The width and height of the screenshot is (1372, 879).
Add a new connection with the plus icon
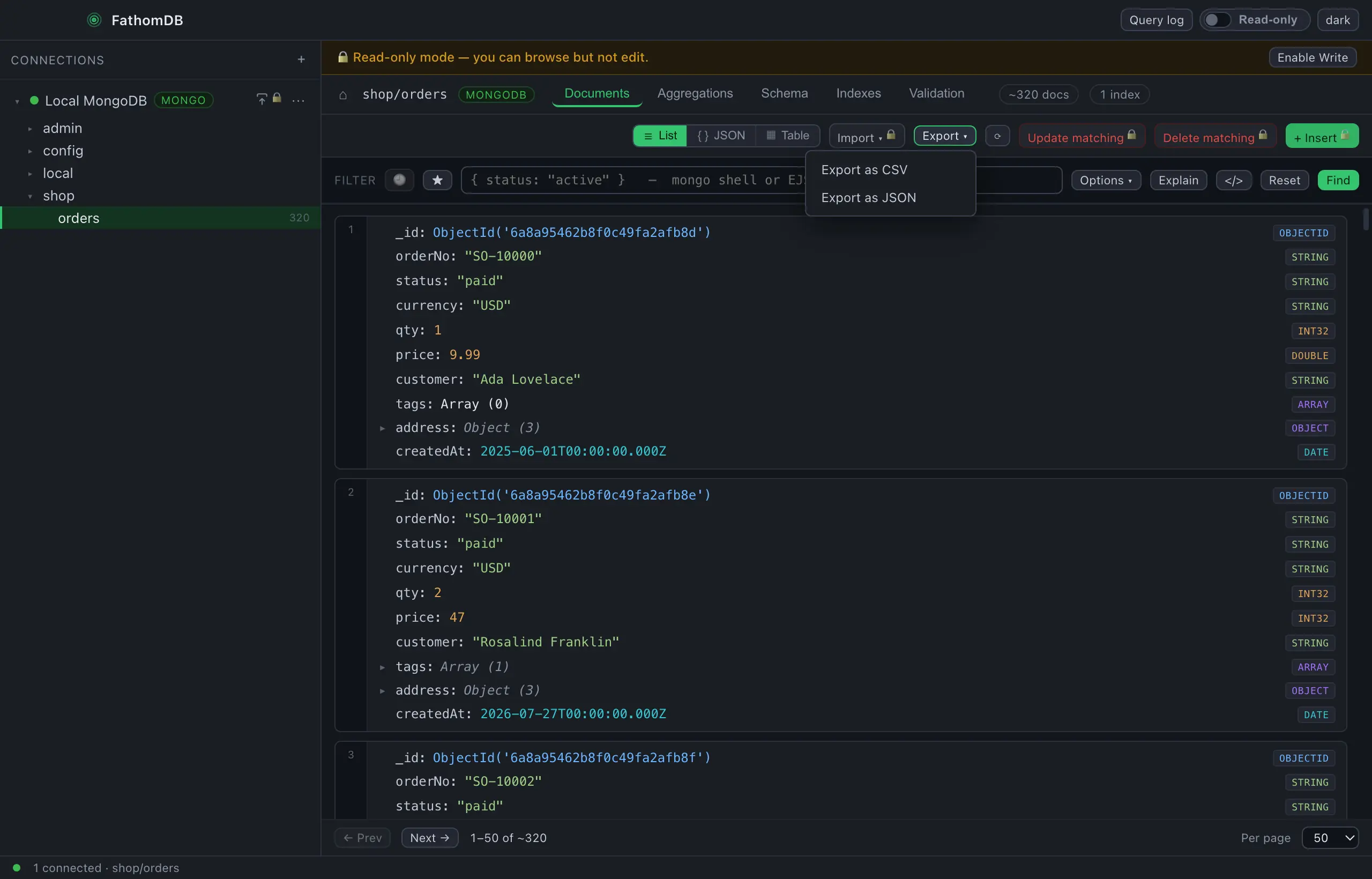coord(301,59)
